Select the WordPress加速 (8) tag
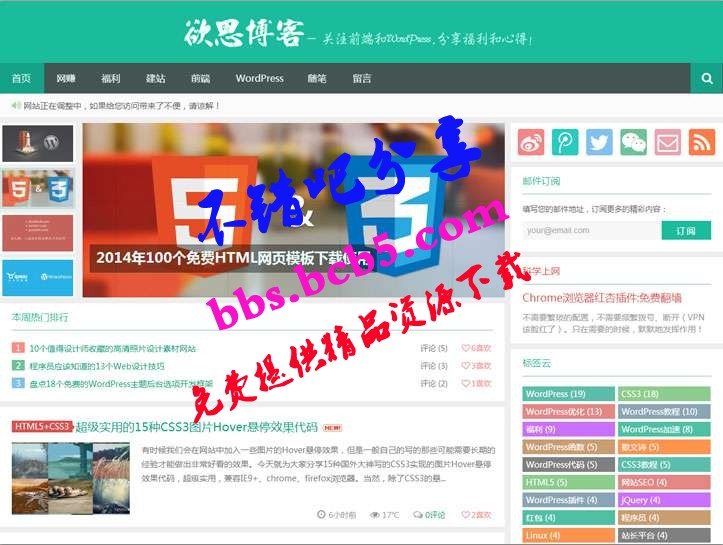 click(664, 429)
